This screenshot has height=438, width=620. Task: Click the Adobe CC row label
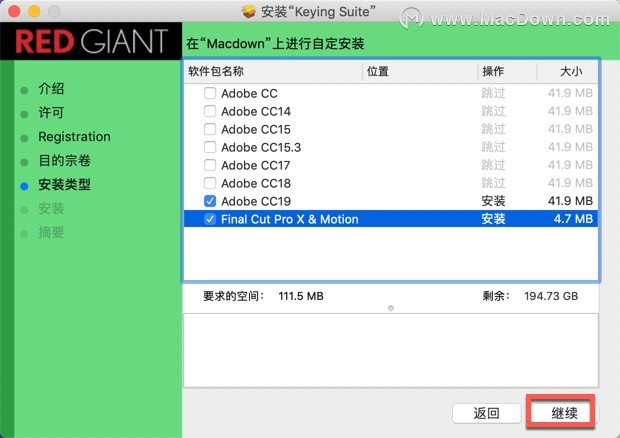[249, 93]
